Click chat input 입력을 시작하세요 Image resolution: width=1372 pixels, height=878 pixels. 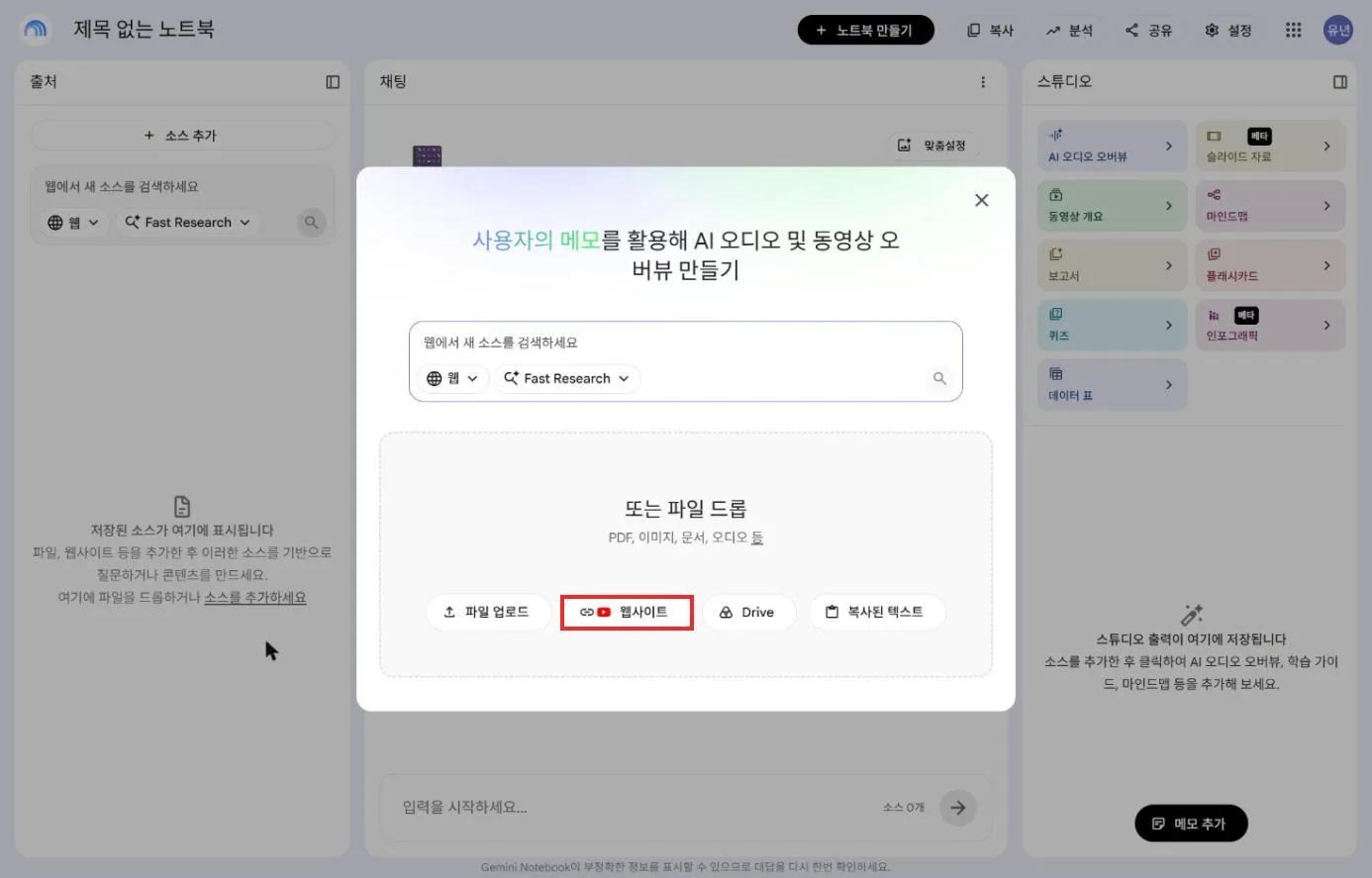[634, 808]
